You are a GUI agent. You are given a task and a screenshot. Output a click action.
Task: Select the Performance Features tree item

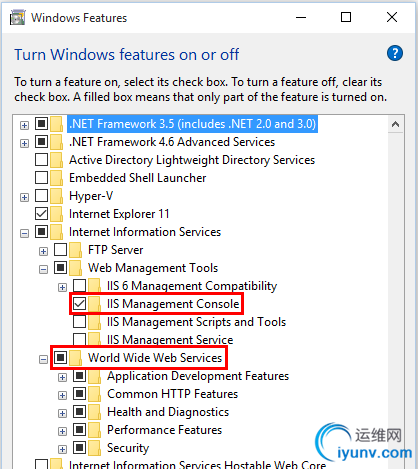(164, 430)
